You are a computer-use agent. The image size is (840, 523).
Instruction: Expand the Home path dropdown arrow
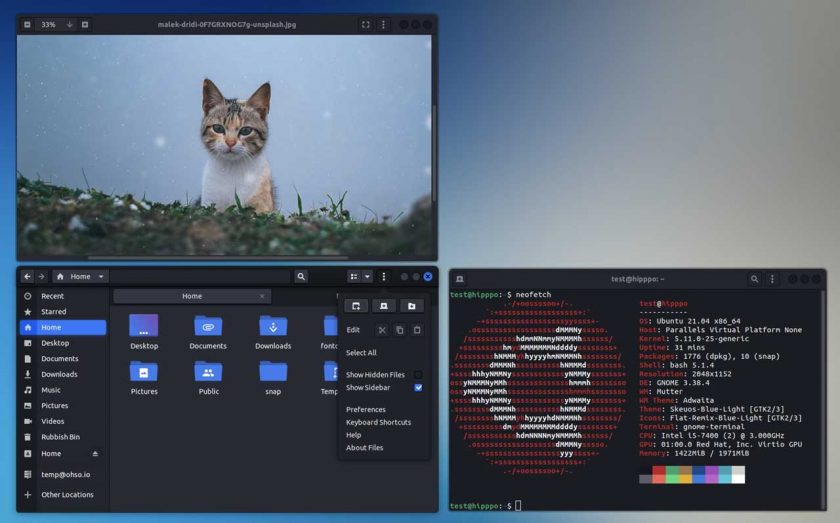click(101, 277)
